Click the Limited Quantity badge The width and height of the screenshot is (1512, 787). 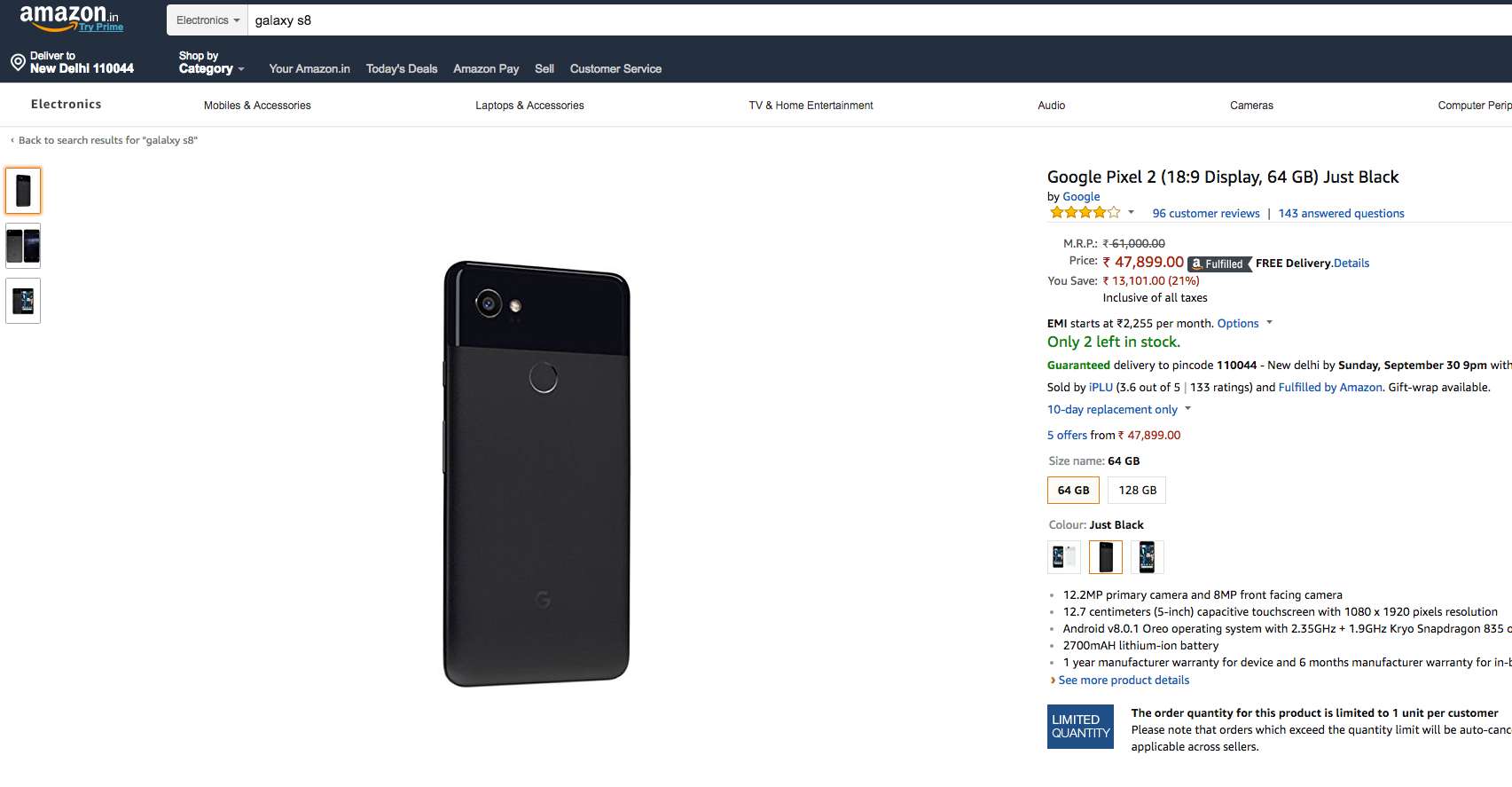point(1080,727)
